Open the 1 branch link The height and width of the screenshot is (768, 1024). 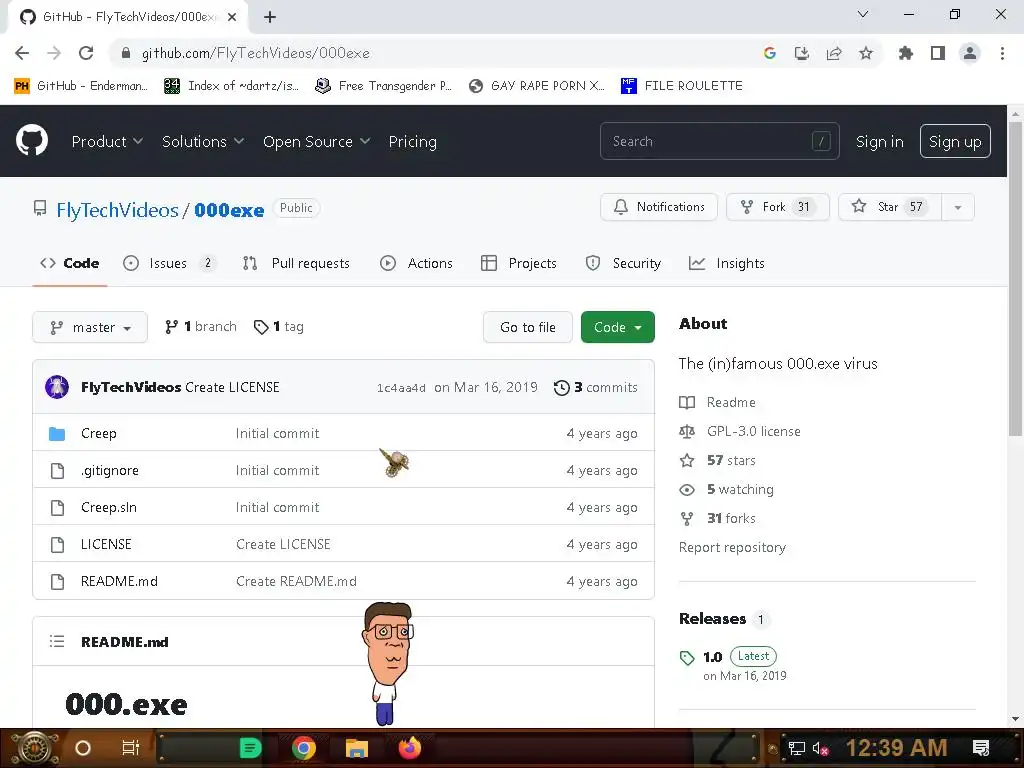[200, 327]
